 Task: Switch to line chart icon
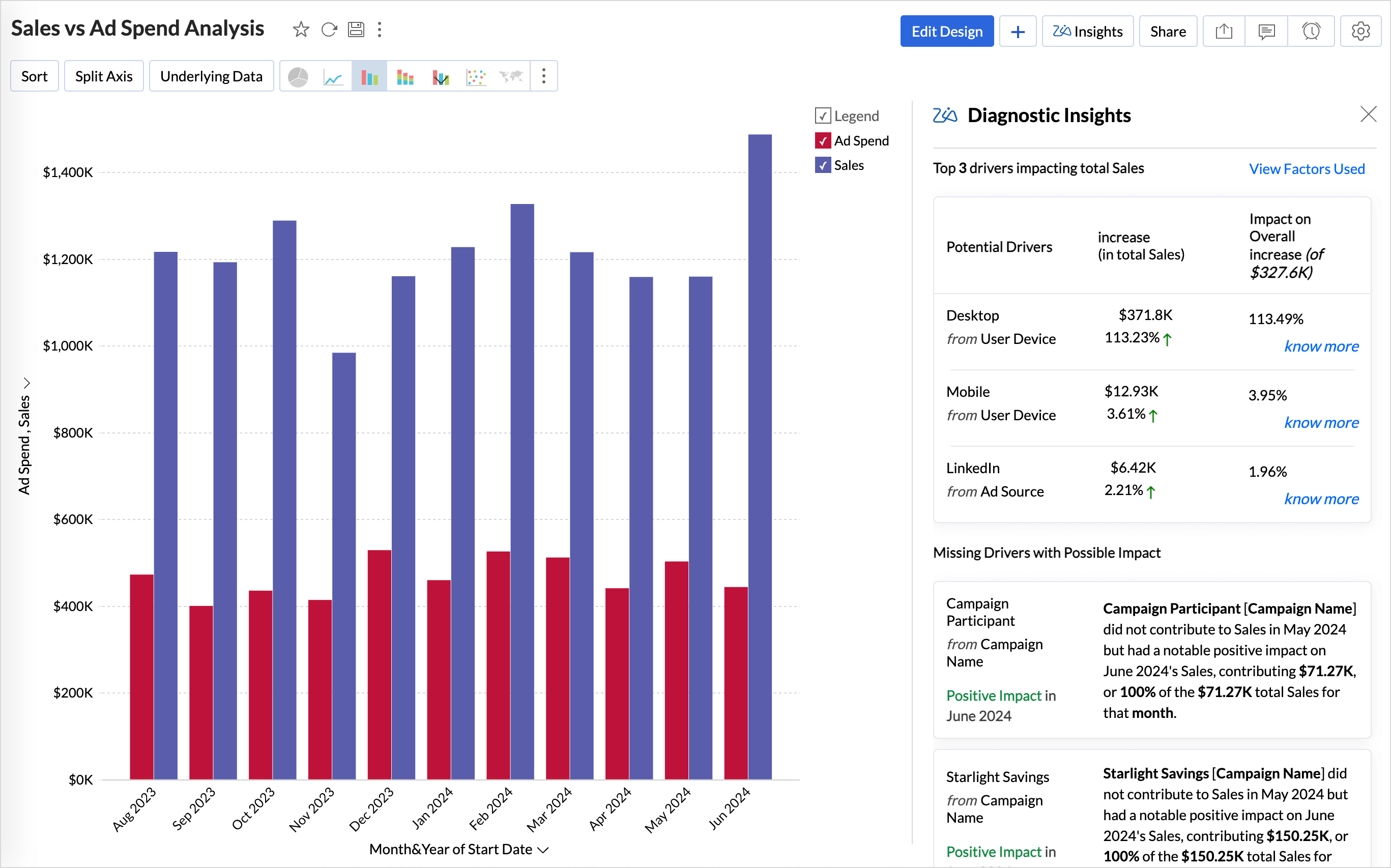pos(334,76)
